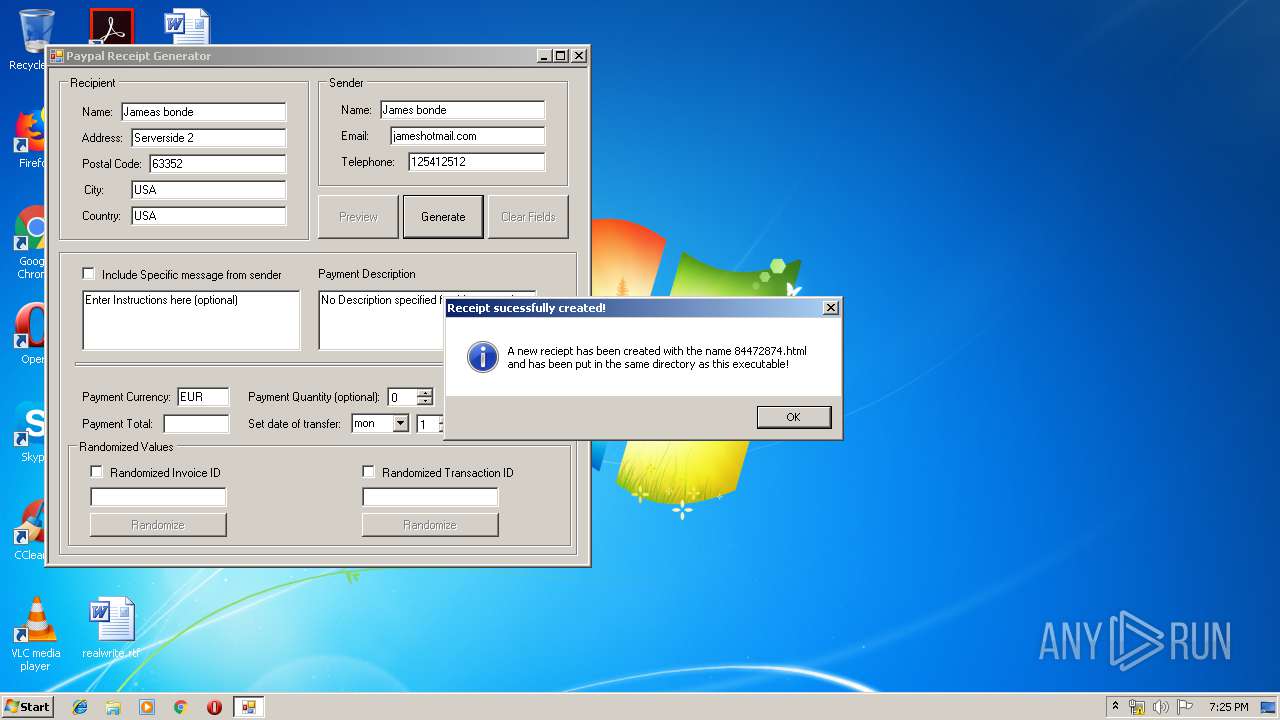Screen dimensions: 1280x720
Task: Check the Randomized Transaction ID box
Action: 369,472
